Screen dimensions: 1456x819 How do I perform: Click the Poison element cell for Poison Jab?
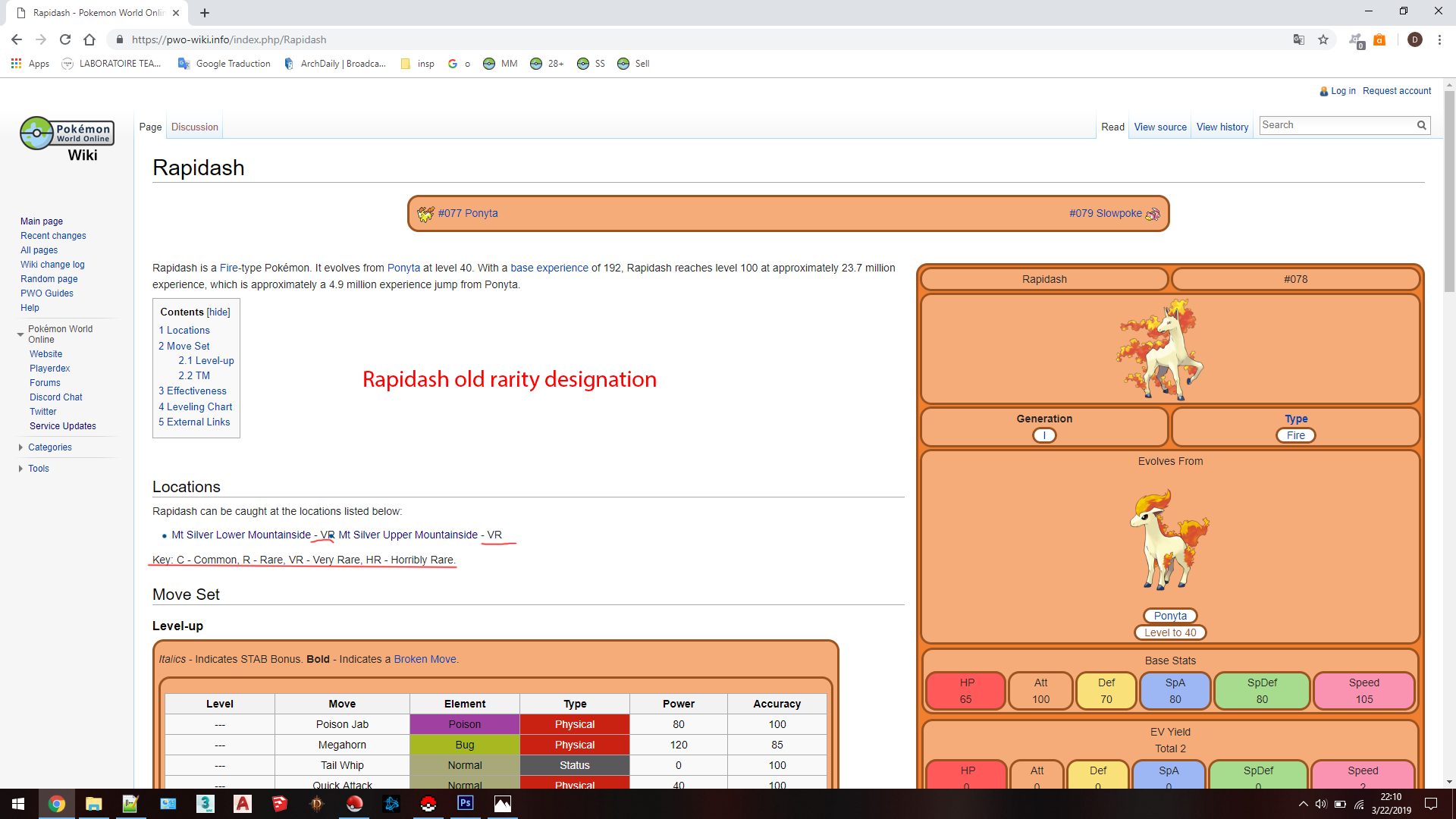465,724
